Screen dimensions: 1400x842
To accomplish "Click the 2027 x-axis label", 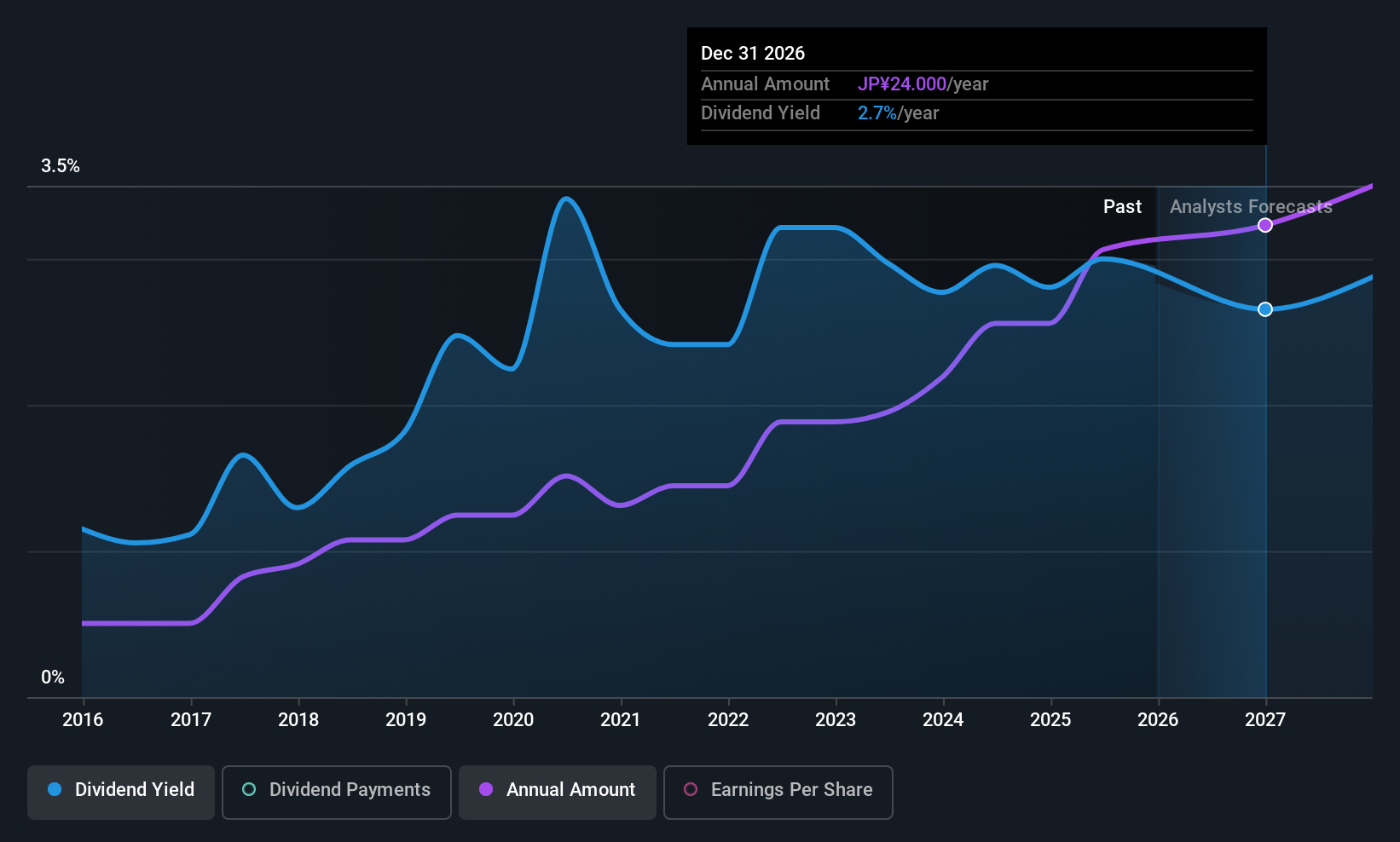I will [x=1265, y=720].
